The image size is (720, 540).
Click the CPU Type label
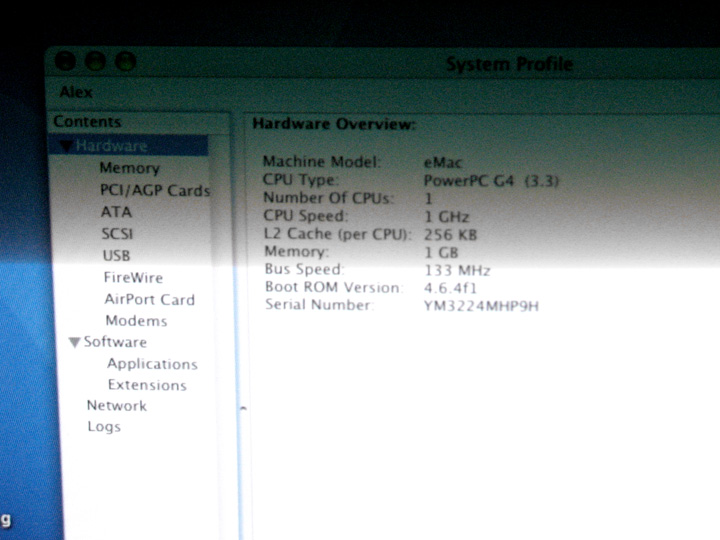tap(300, 180)
